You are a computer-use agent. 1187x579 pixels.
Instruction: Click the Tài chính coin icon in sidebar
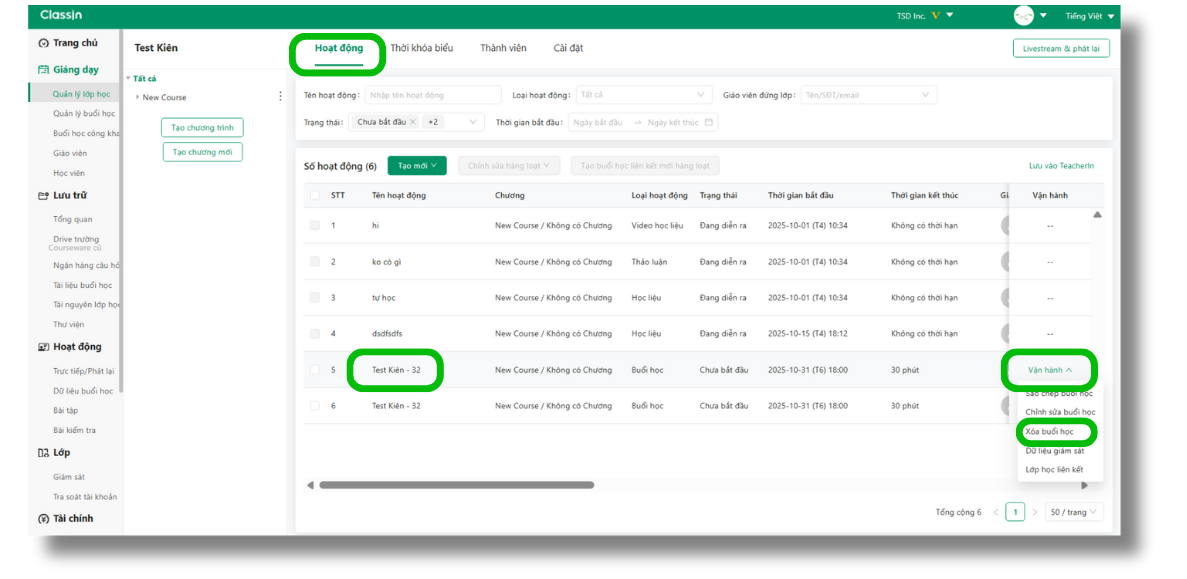click(x=43, y=519)
